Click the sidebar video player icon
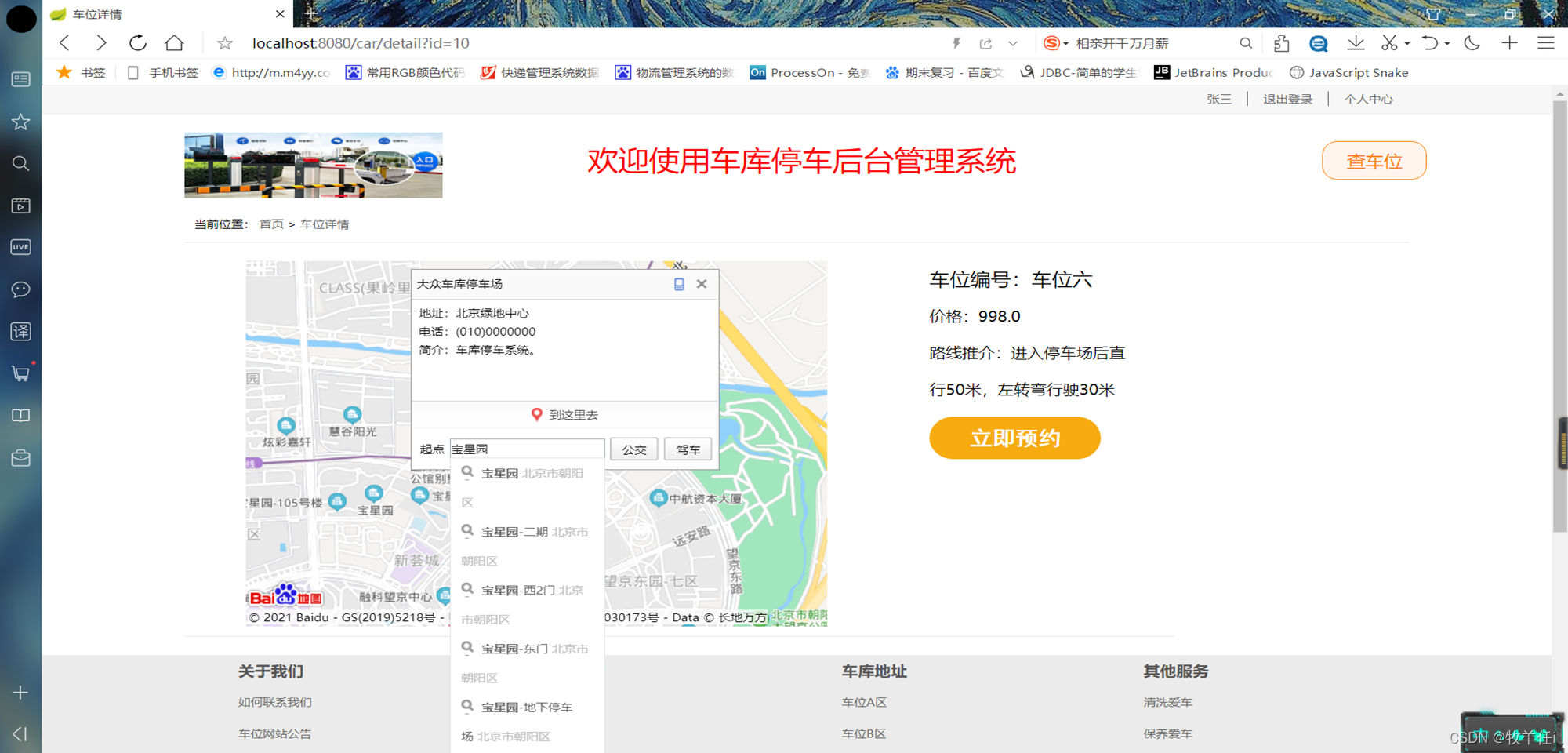Screen dimensions: 1568x753 point(21,206)
